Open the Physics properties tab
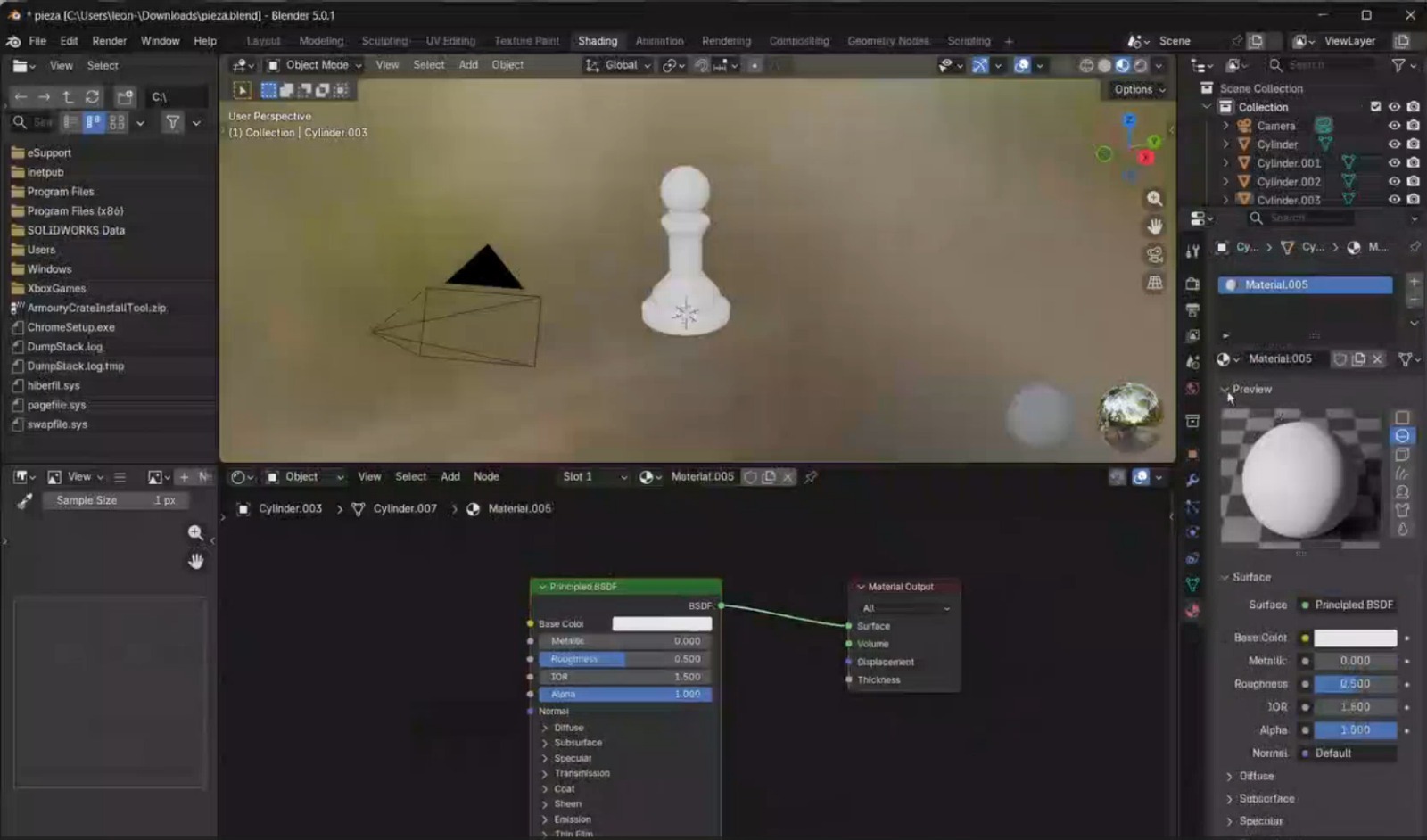This screenshot has width=1427, height=840. (x=1192, y=531)
